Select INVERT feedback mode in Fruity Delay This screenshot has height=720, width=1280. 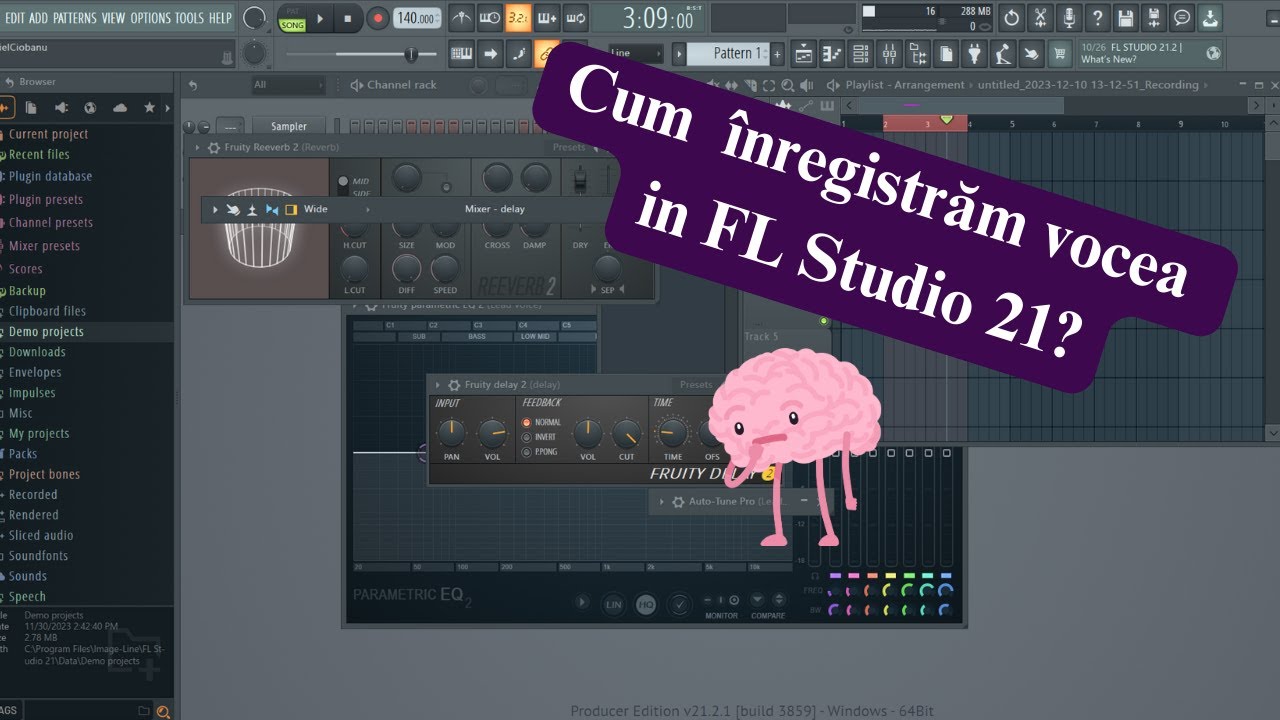[x=527, y=437]
